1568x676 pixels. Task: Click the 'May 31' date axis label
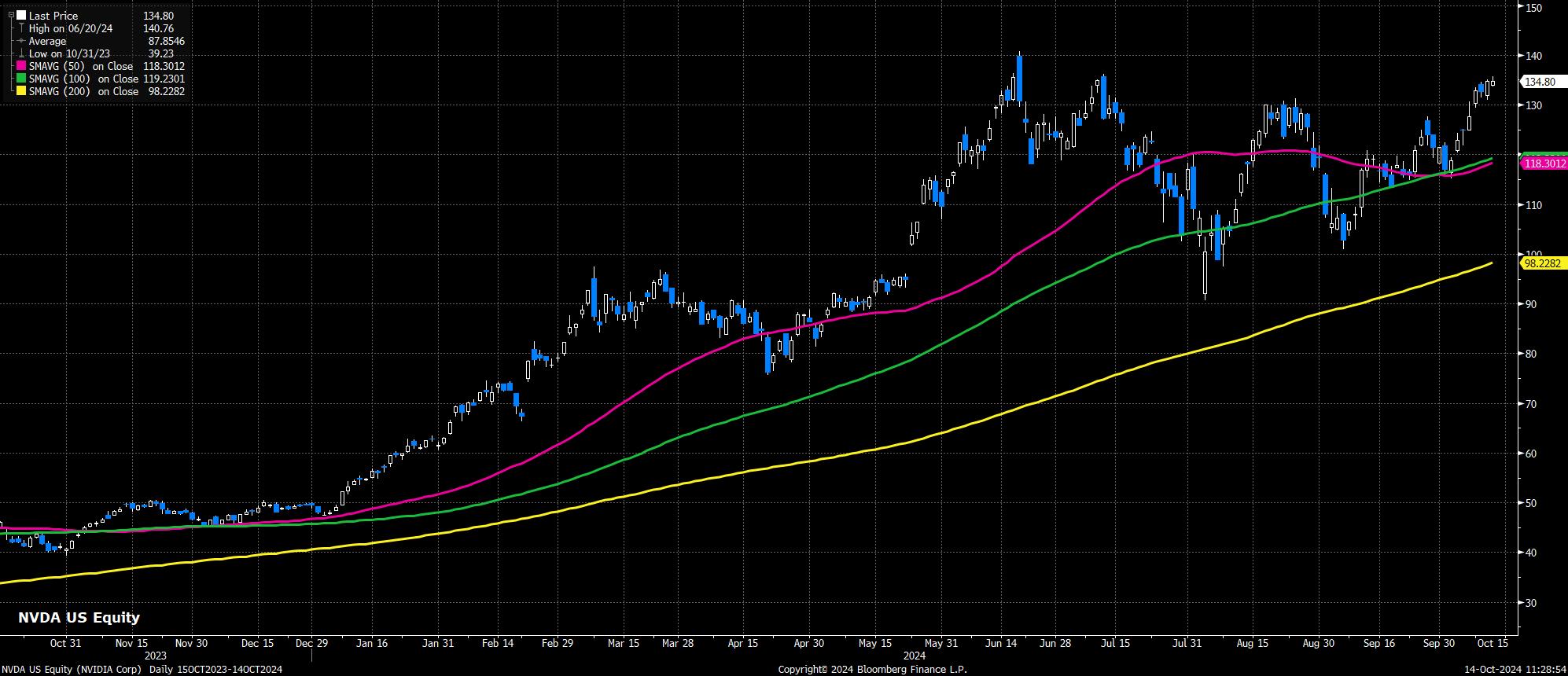click(x=940, y=643)
